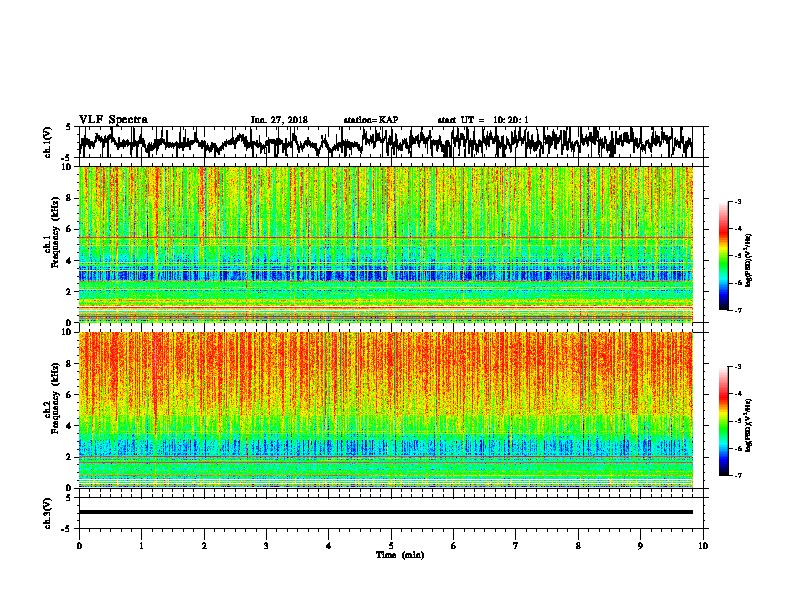The height and width of the screenshot is (612, 792).
Task: Click the ch.2 spectrogram panel
Action: (386, 410)
